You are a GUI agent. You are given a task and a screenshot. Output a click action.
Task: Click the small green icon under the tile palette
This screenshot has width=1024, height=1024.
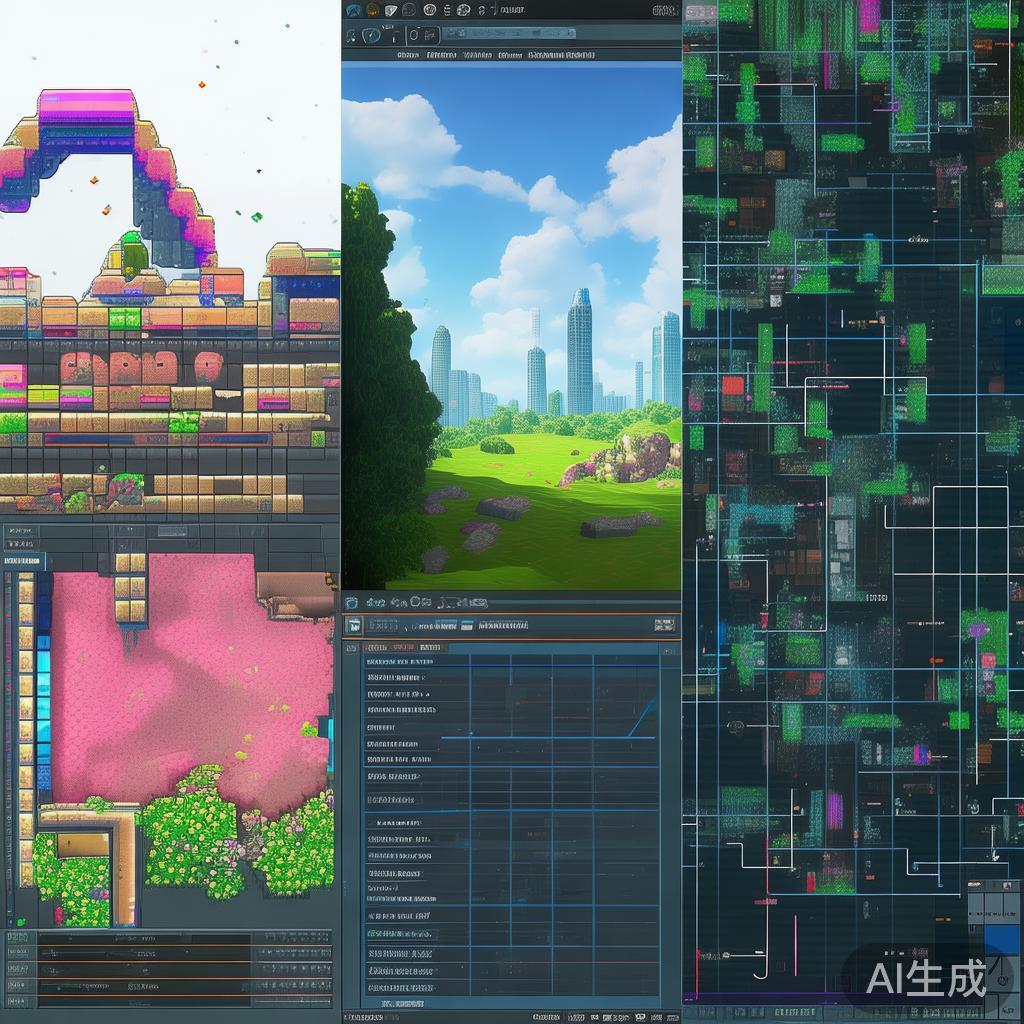point(21,921)
